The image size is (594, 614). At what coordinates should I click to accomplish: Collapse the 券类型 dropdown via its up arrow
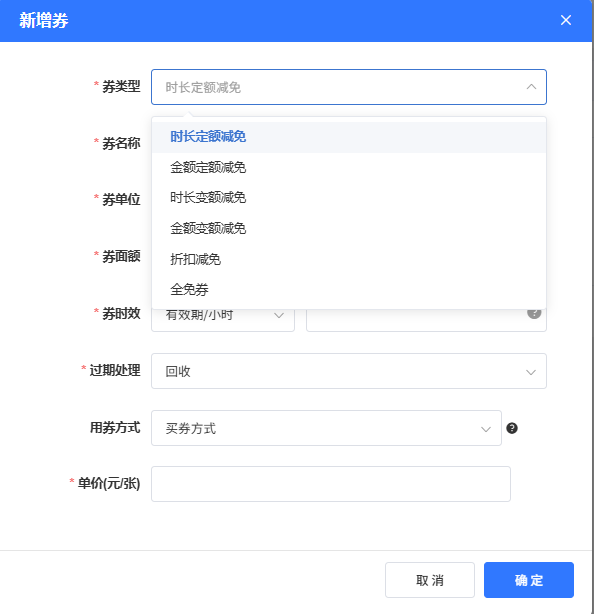tap(531, 87)
